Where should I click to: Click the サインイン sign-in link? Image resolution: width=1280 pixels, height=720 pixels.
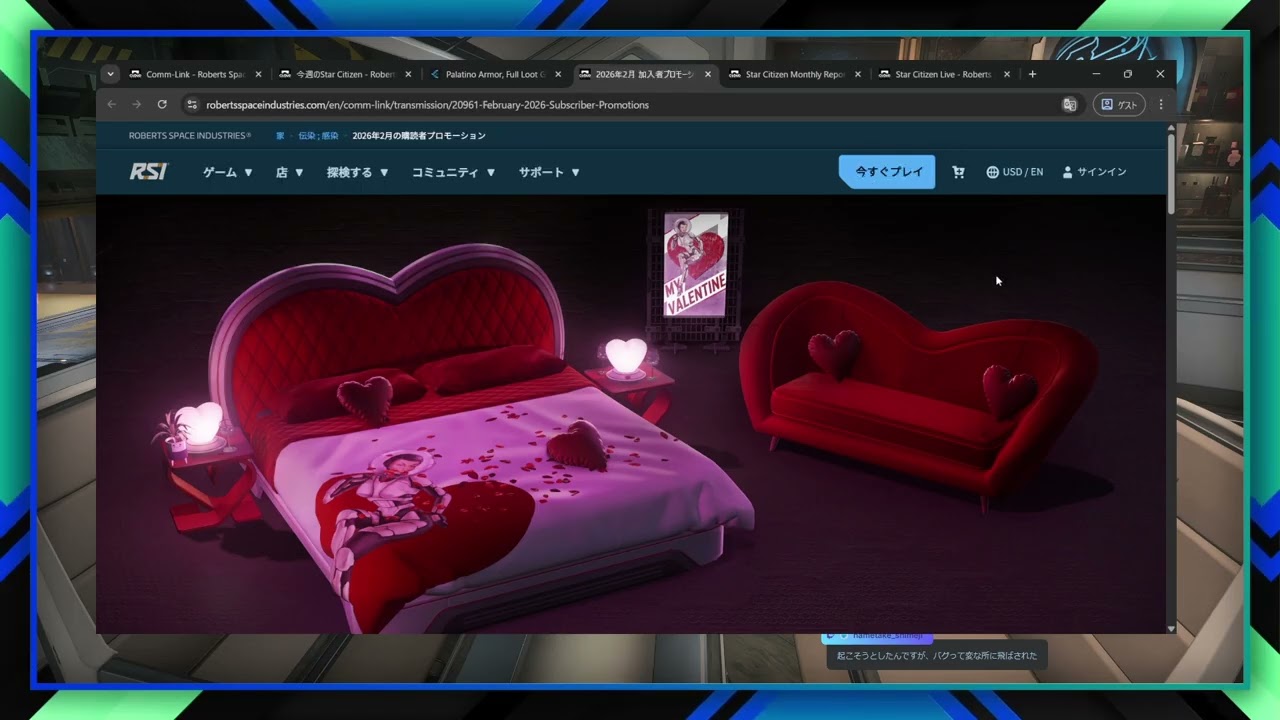click(1094, 172)
